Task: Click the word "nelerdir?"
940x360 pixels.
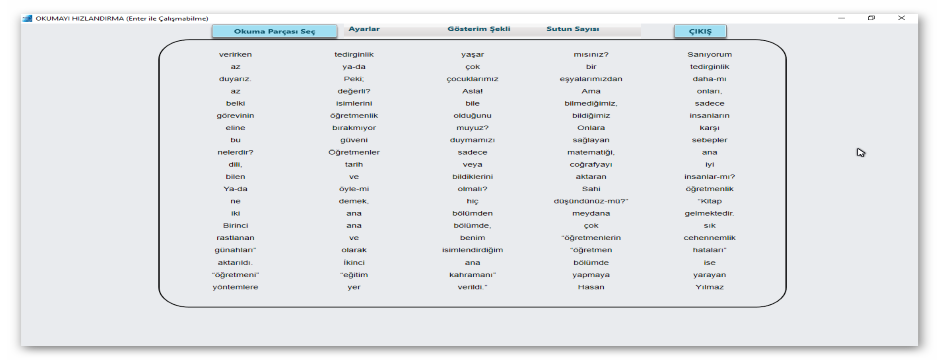Action: coord(236,152)
